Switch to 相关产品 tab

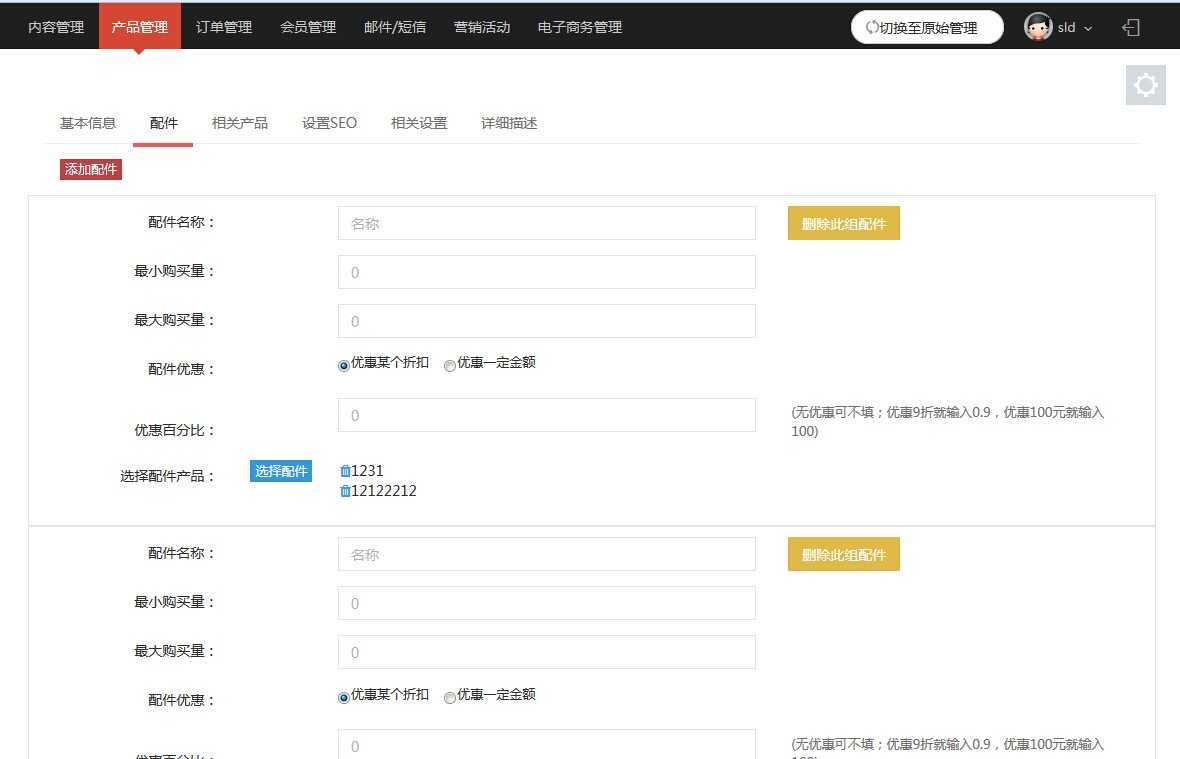click(x=240, y=123)
